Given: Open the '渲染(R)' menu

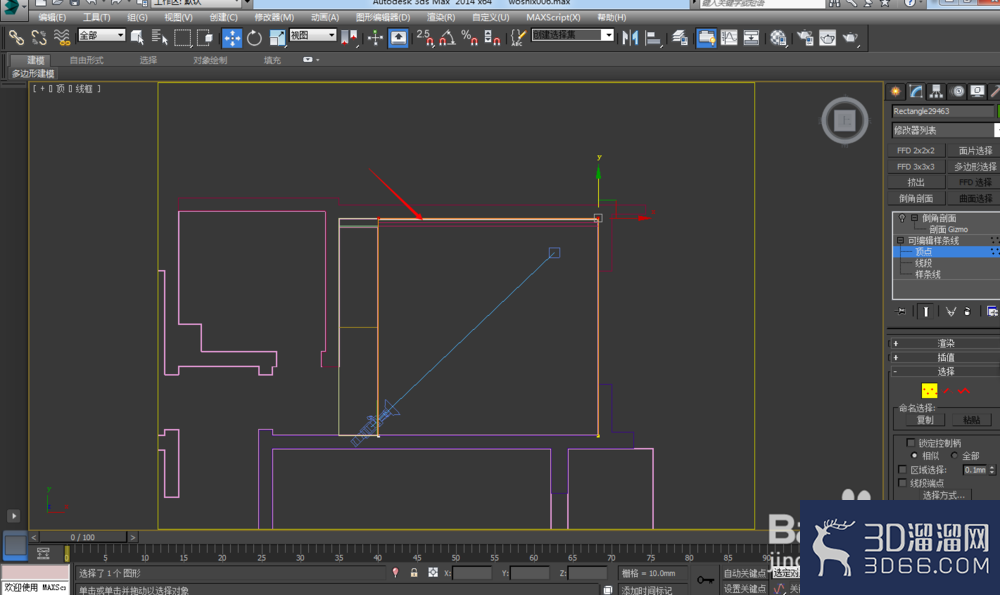Looking at the screenshot, I should pos(441,17).
